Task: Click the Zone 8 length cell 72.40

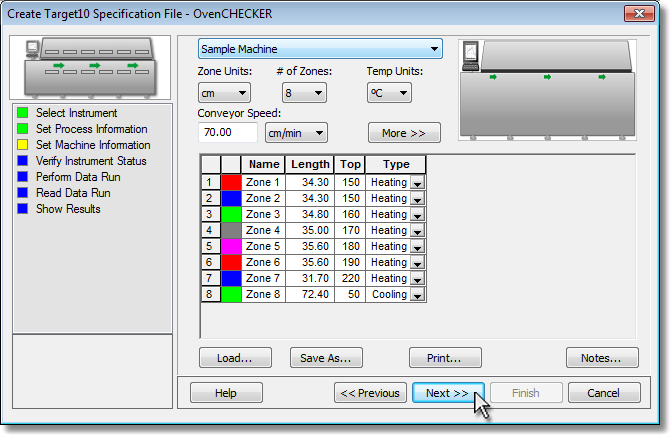Action: tap(310, 294)
